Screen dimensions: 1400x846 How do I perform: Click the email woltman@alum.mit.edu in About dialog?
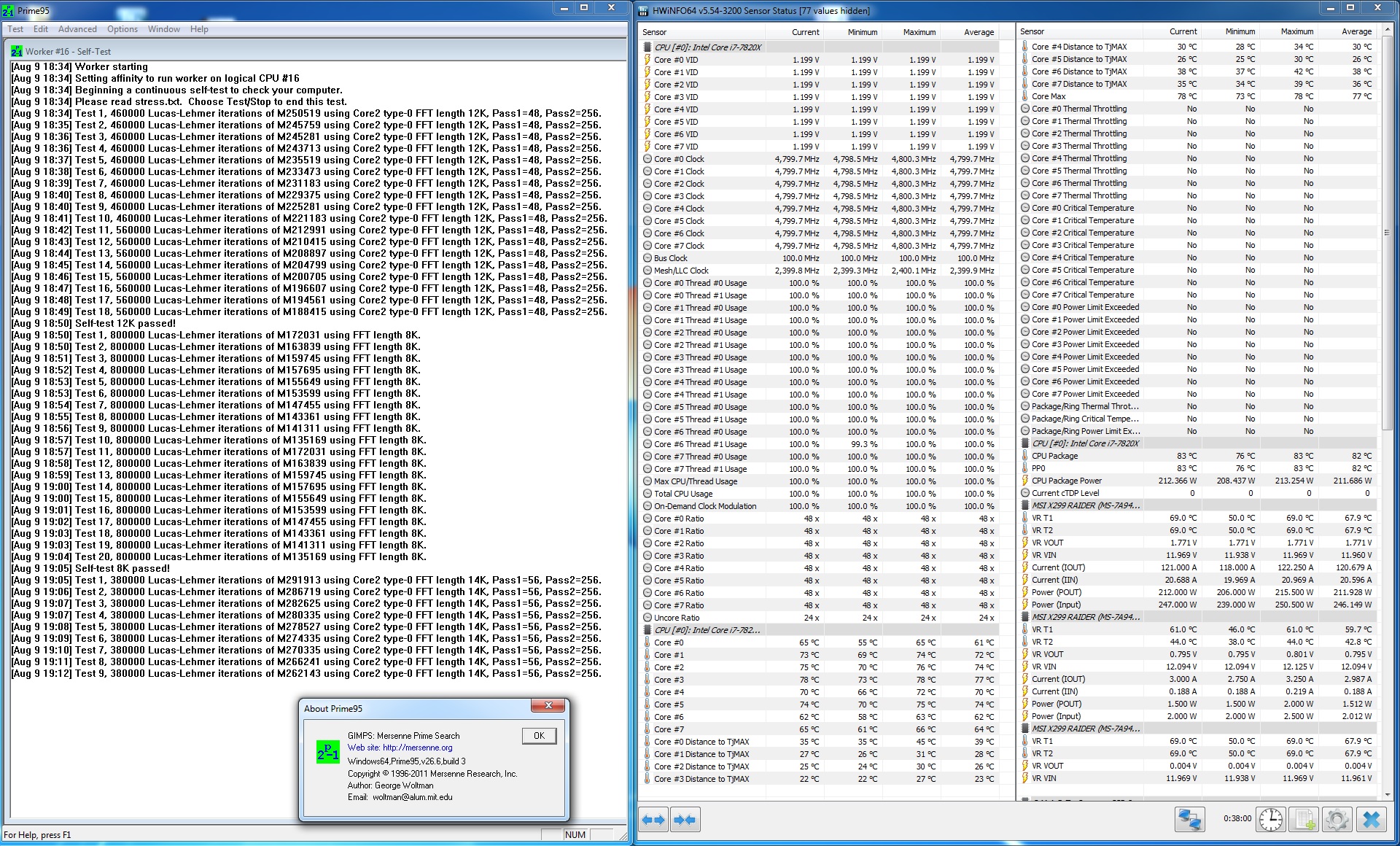[412, 797]
